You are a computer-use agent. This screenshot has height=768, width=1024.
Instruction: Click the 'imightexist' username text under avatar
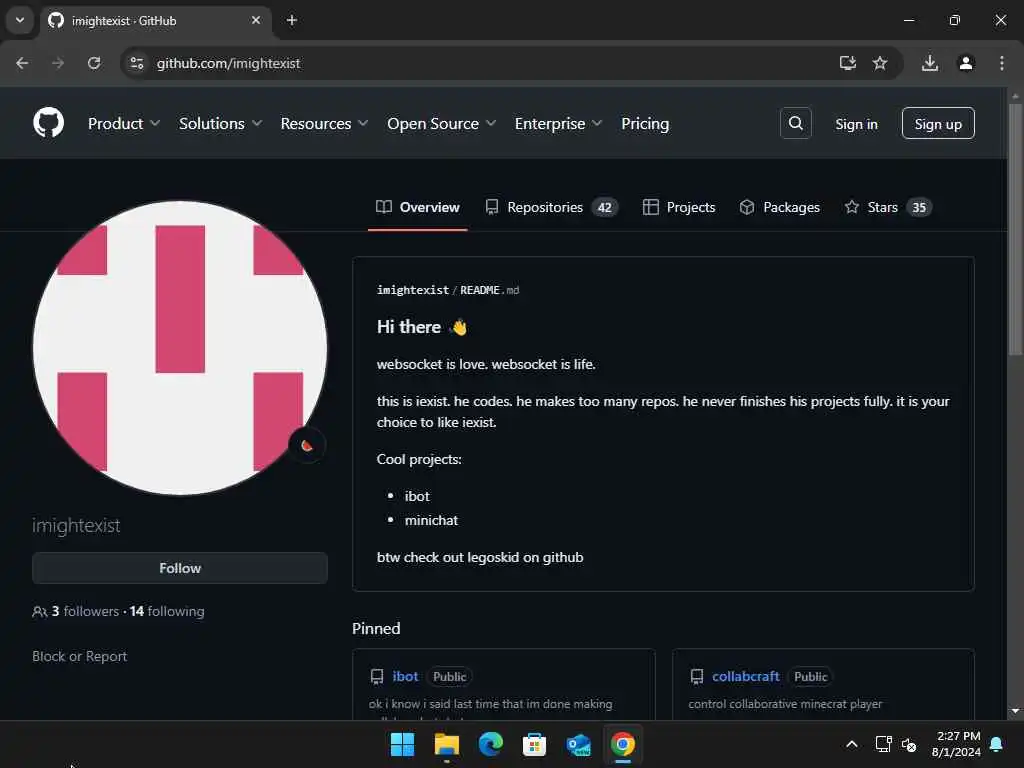(x=76, y=526)
